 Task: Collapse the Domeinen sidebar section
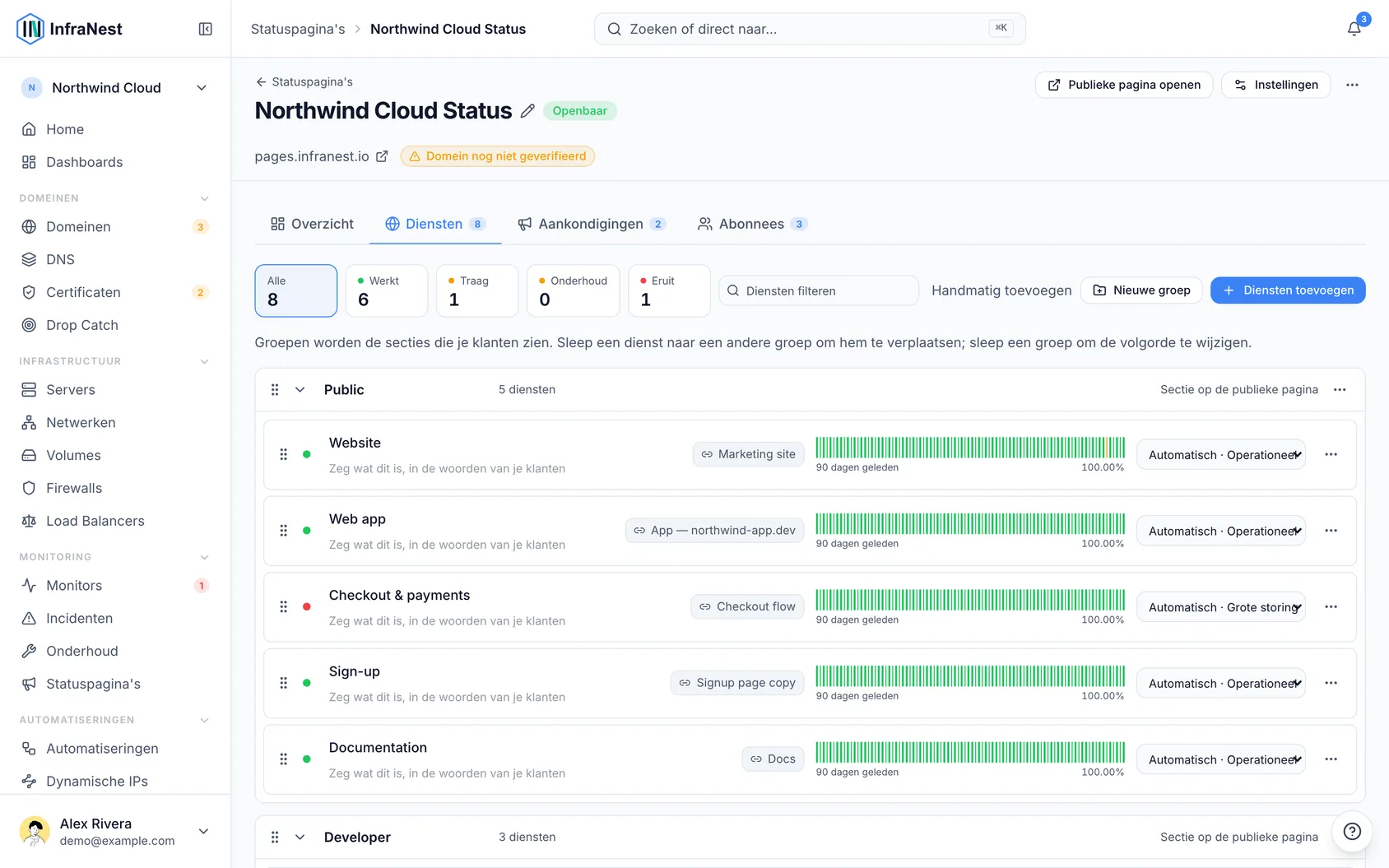click(x=204, y=198)
